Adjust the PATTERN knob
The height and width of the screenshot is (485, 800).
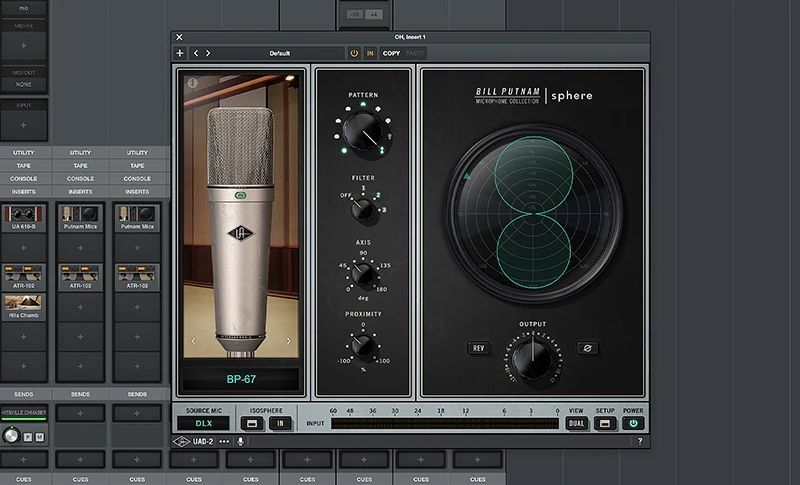pos(362,132)
